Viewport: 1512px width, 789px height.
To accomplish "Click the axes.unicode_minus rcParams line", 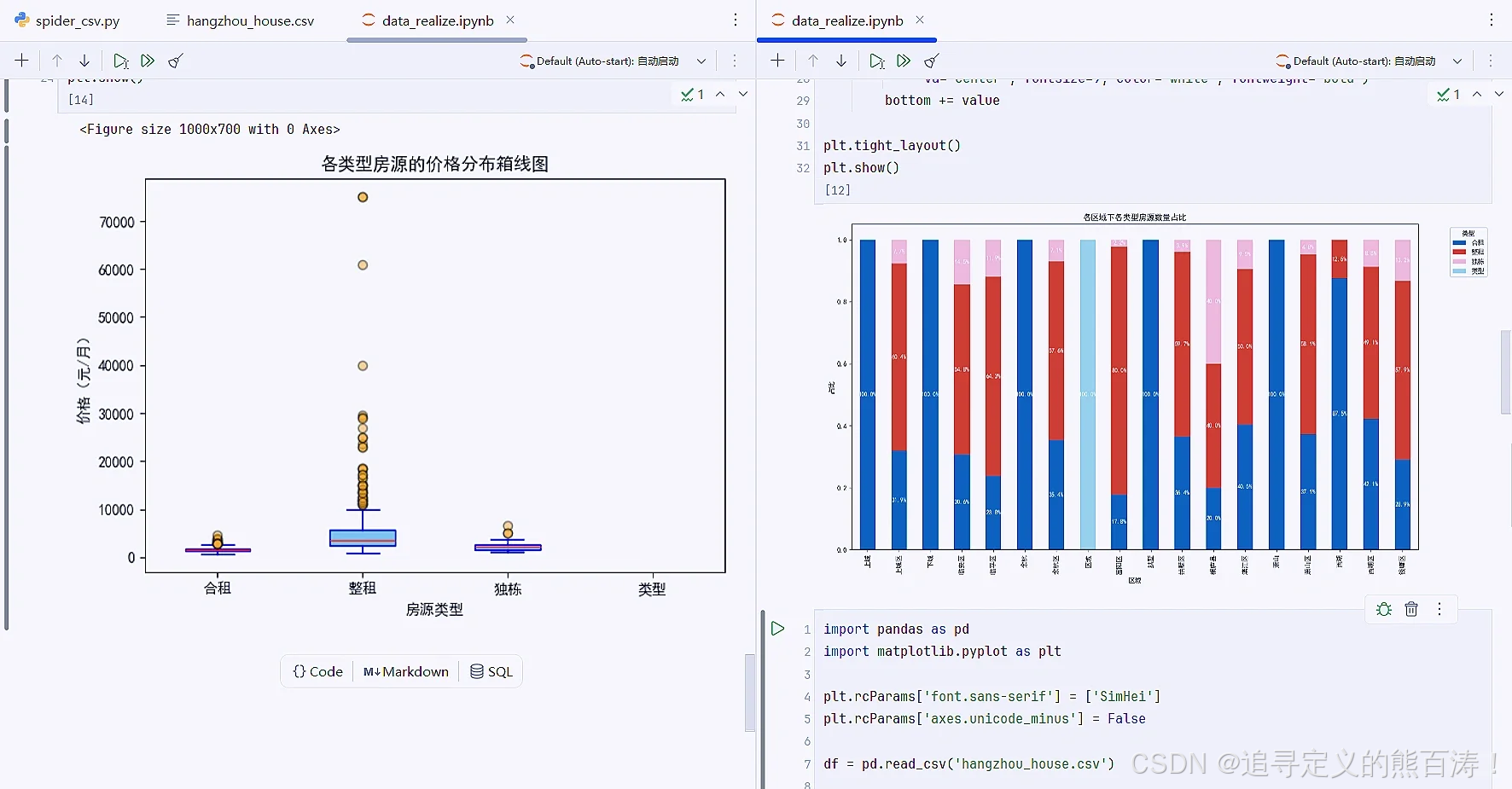I will [x=984, y=719].
